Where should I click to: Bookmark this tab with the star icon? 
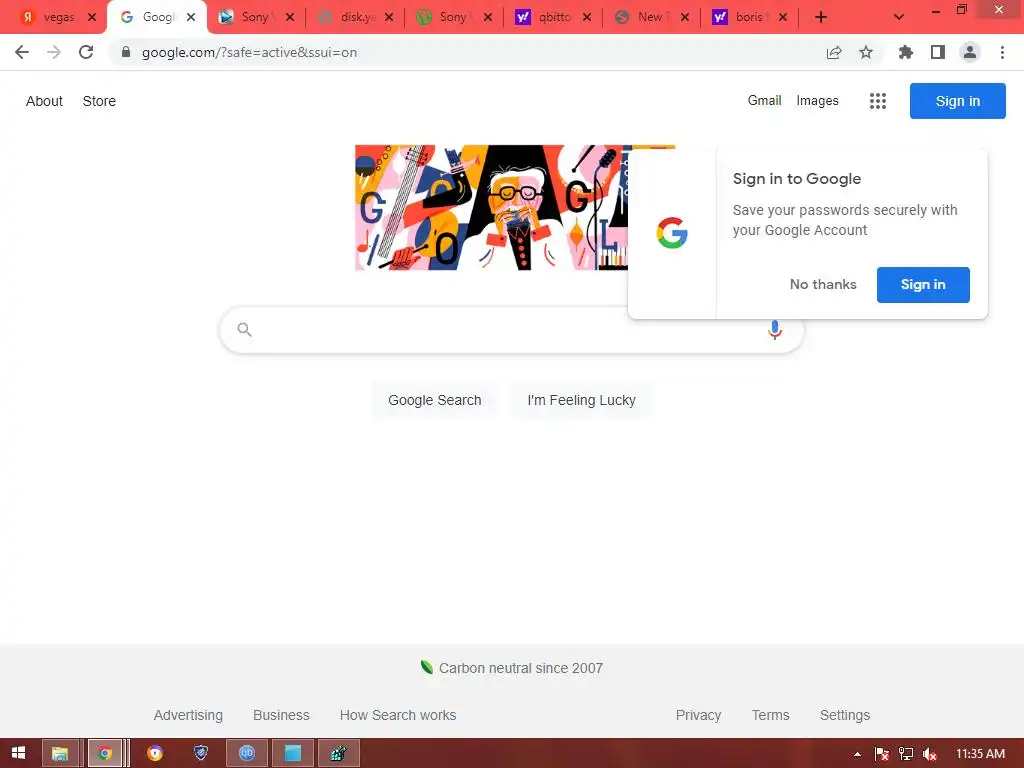(866, 52)
